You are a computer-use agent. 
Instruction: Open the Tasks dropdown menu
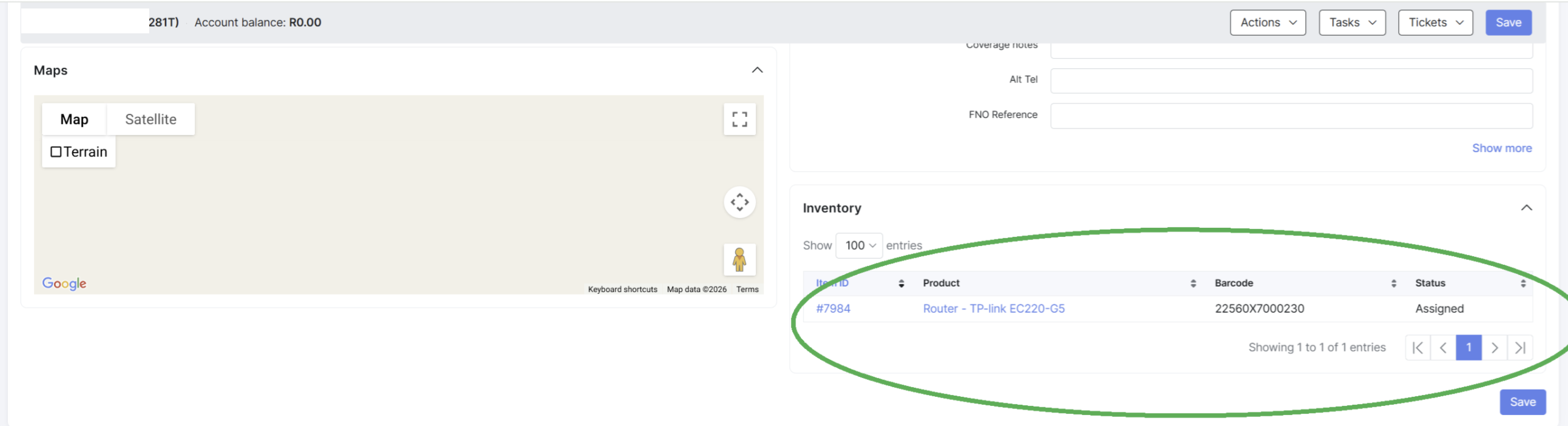click(1351, 22)
